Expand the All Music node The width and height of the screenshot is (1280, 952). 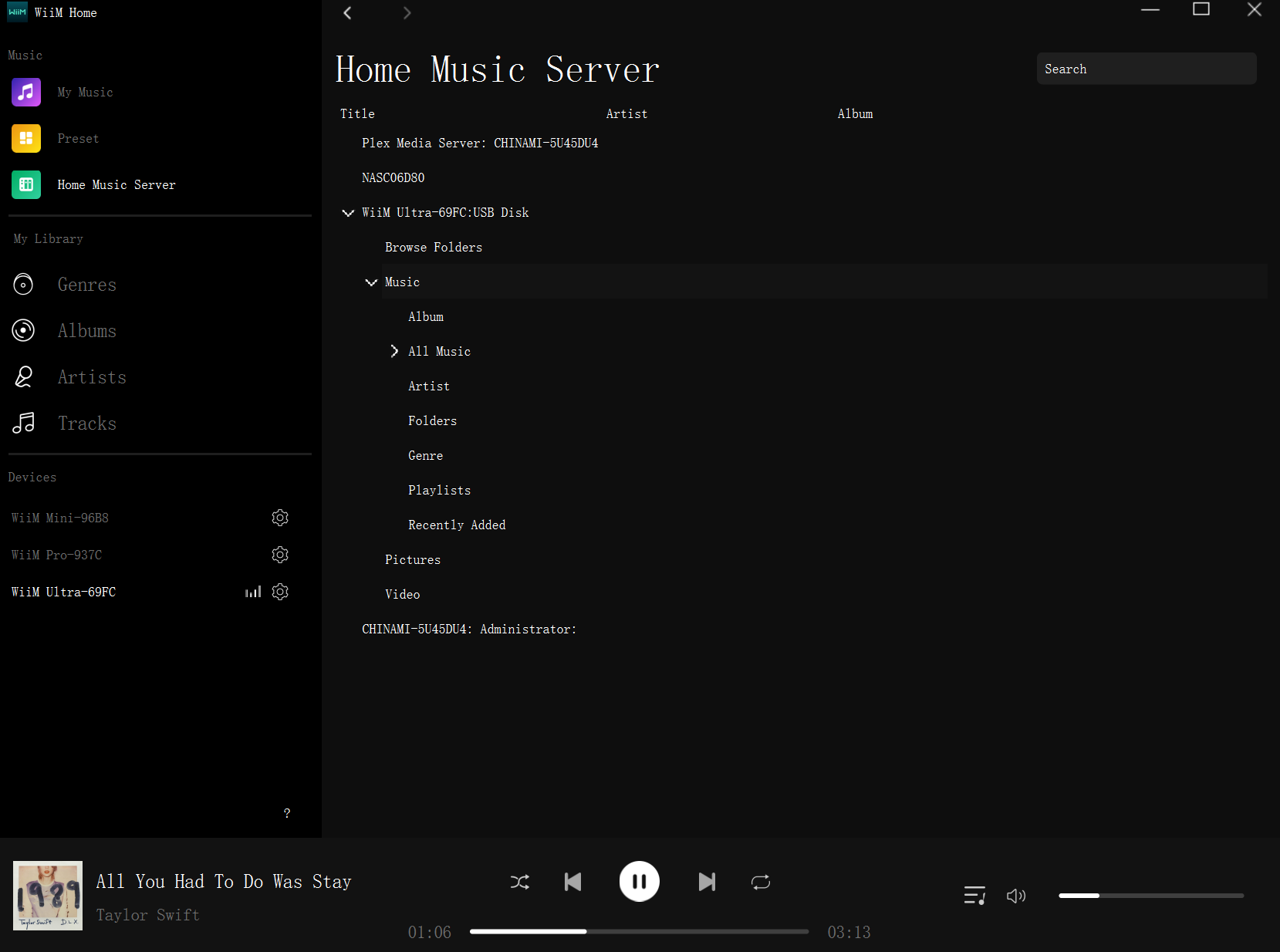tap(394, 351)
